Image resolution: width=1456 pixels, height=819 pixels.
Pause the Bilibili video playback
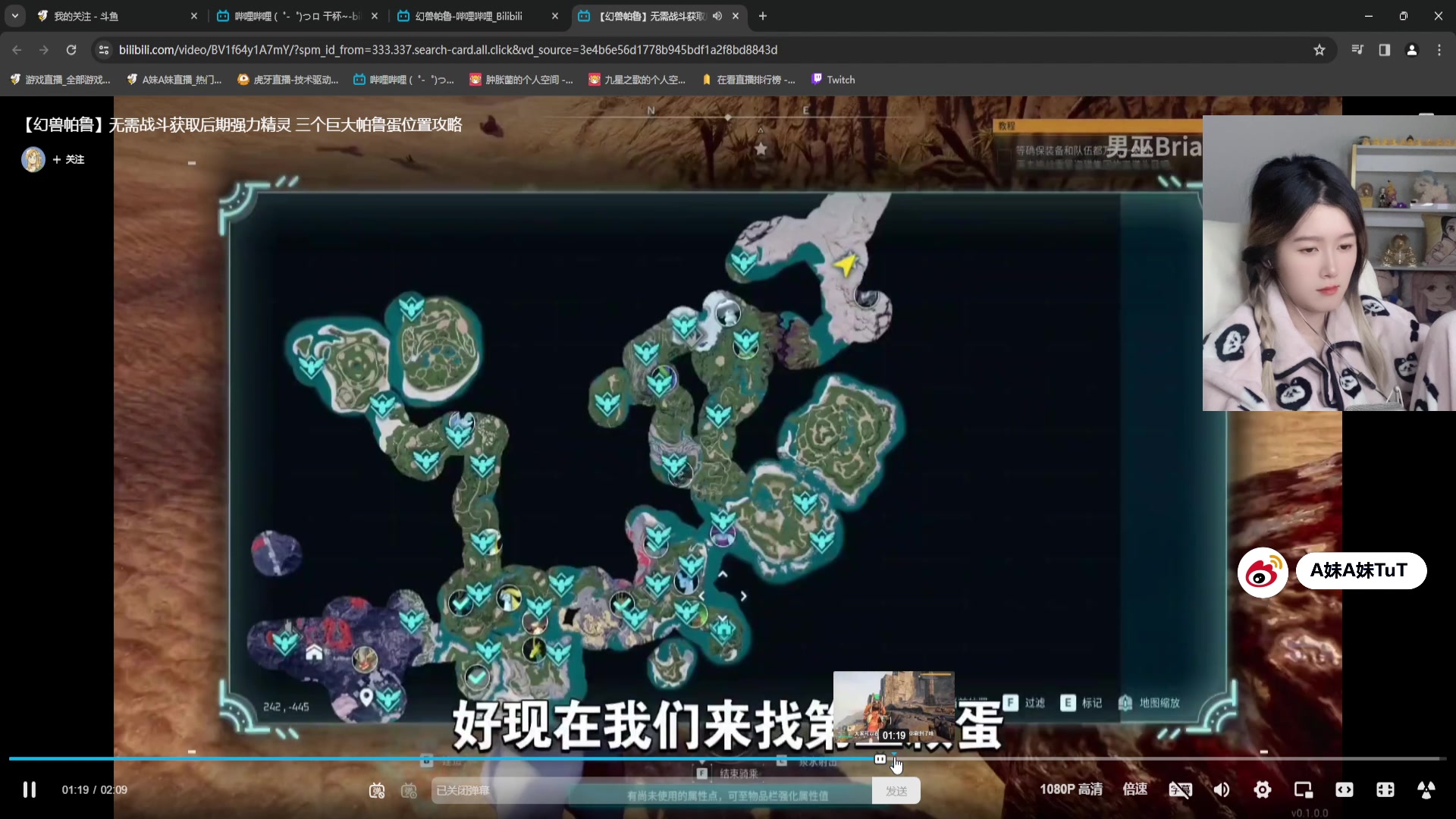(29, 789)
